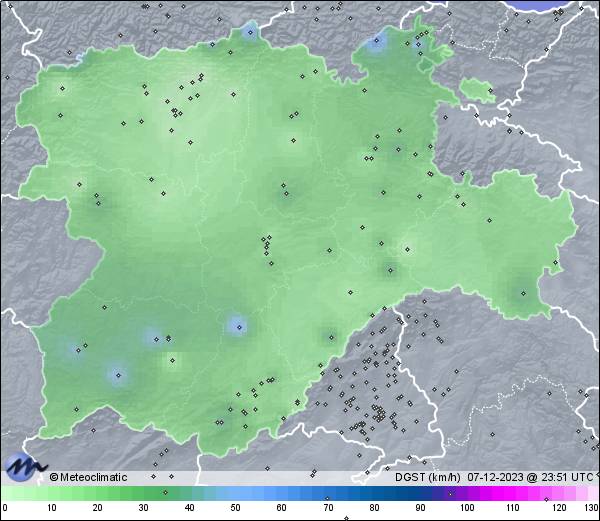Screen dimensions: 600x521
Task: Click the light blue band above 50
Action: coord(235,493)
